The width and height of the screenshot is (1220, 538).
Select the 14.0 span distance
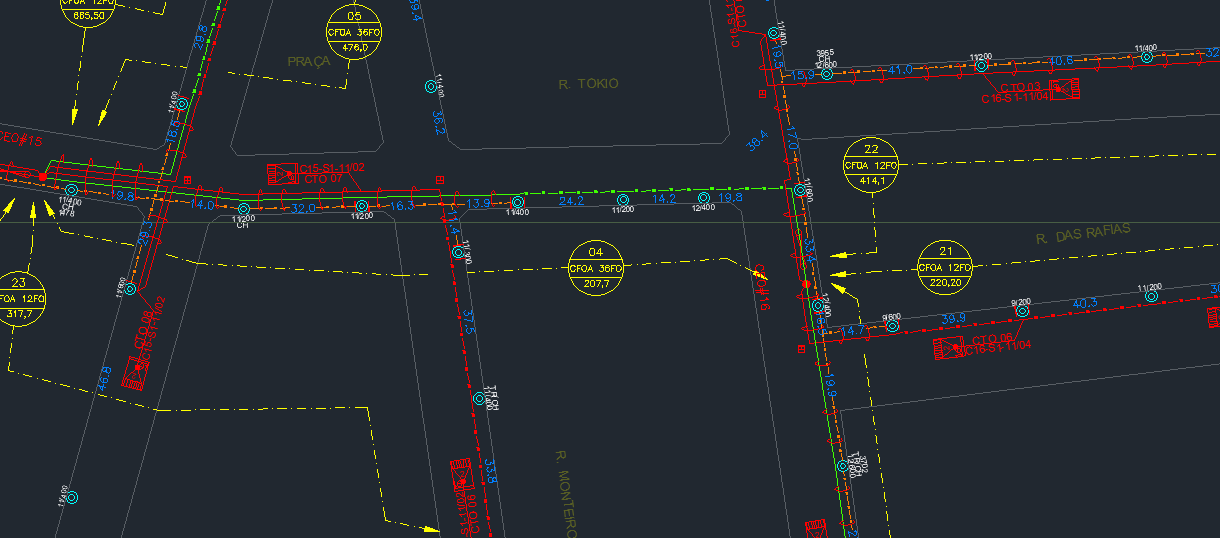pyautogui.click(x=202, y=204)
